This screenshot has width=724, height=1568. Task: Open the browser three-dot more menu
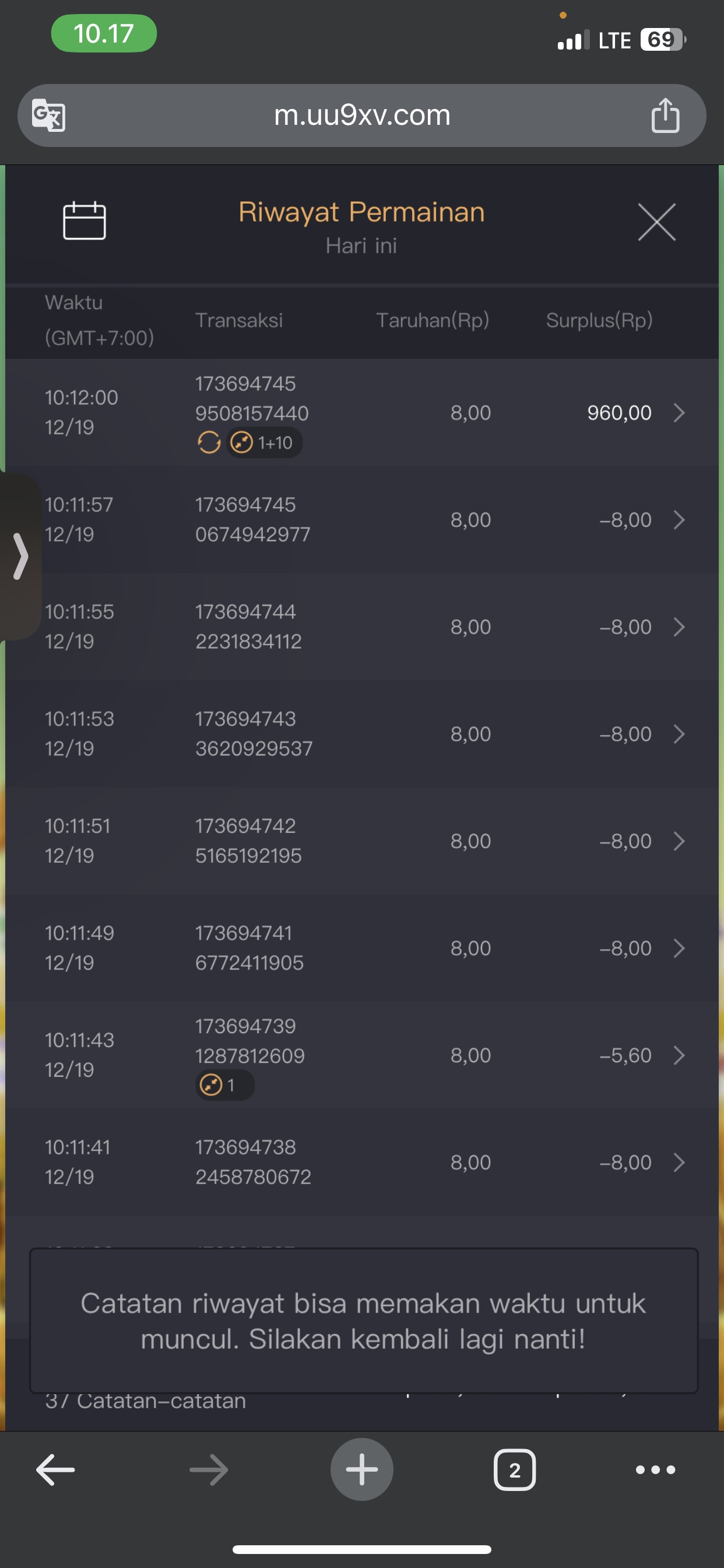655,1470
